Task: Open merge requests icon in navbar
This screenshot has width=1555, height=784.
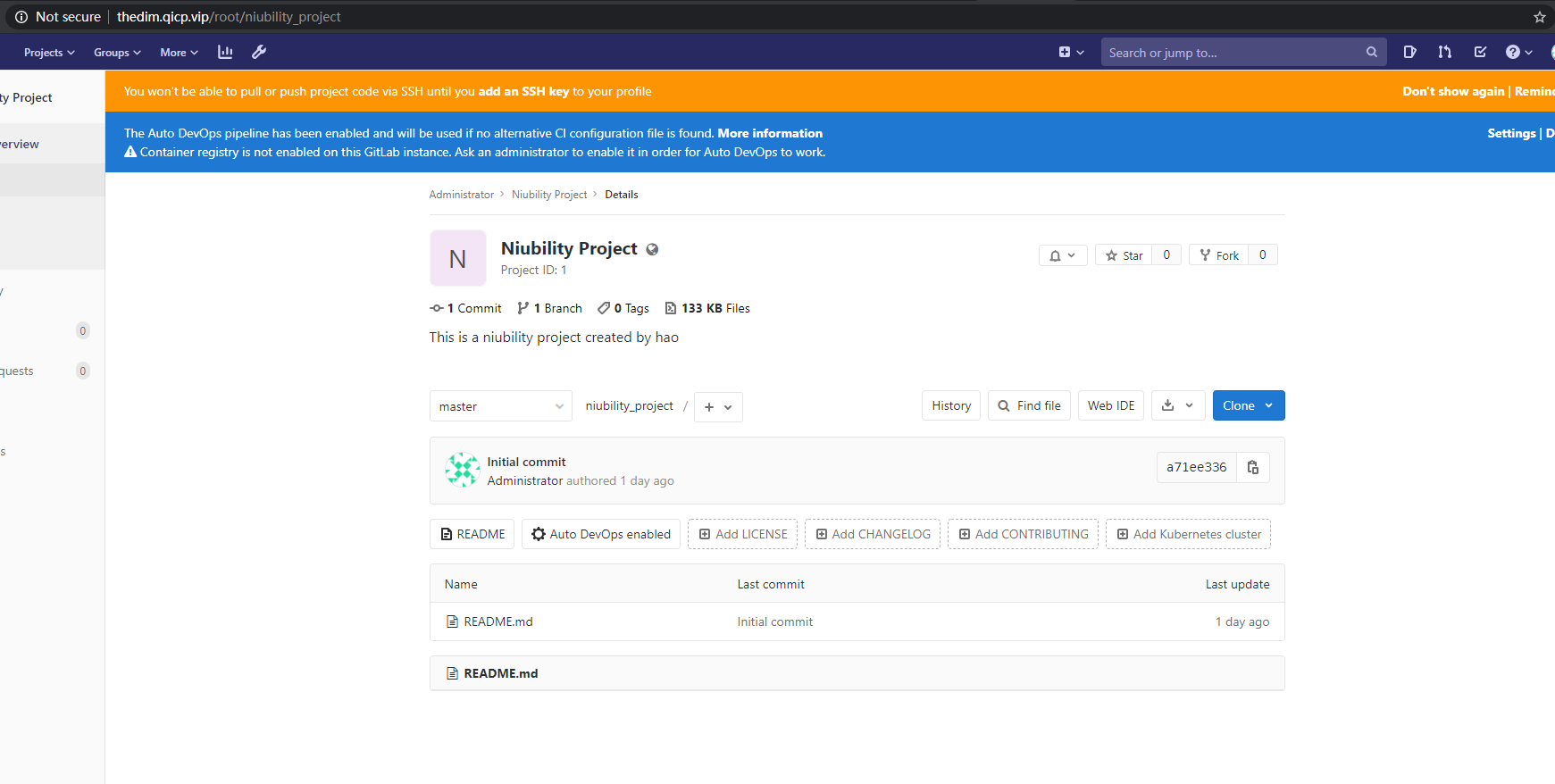Action: pos(1444,53)
